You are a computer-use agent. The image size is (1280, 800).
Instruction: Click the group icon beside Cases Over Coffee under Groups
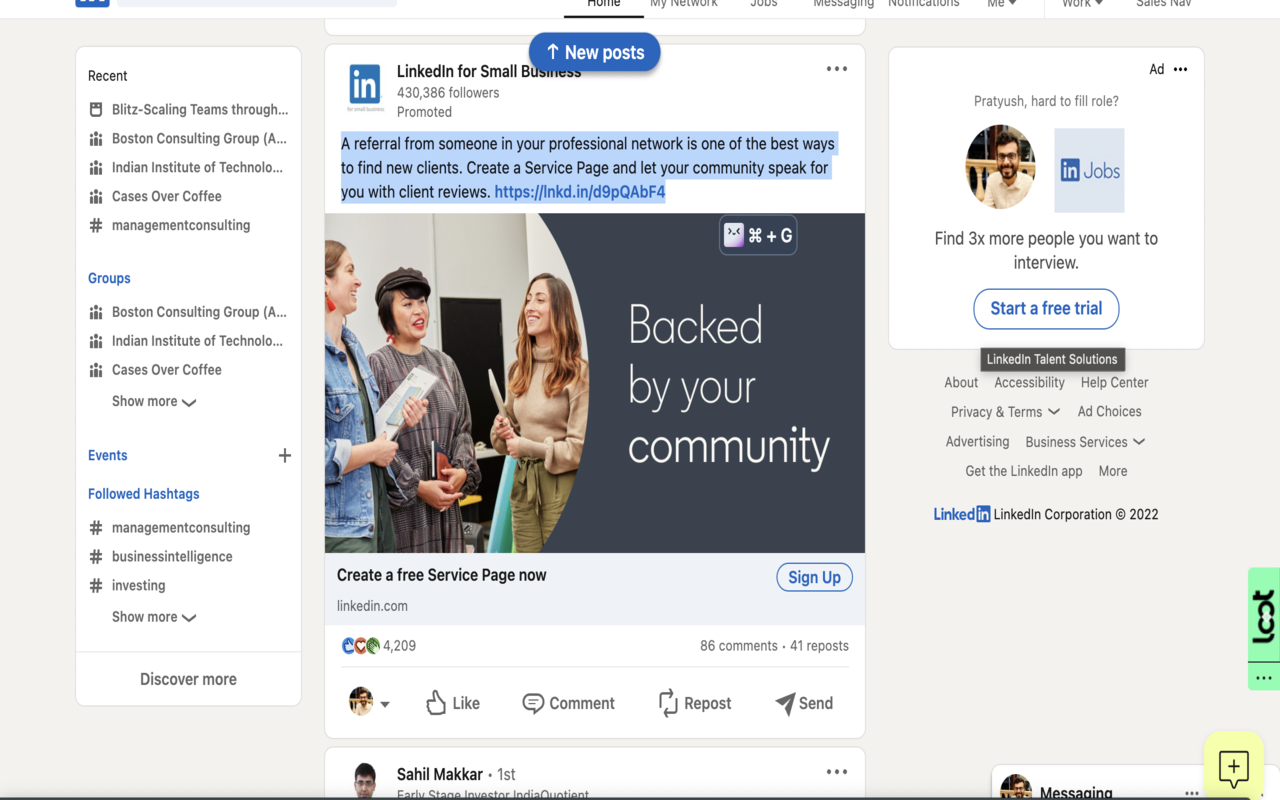(x=96, y=370)
